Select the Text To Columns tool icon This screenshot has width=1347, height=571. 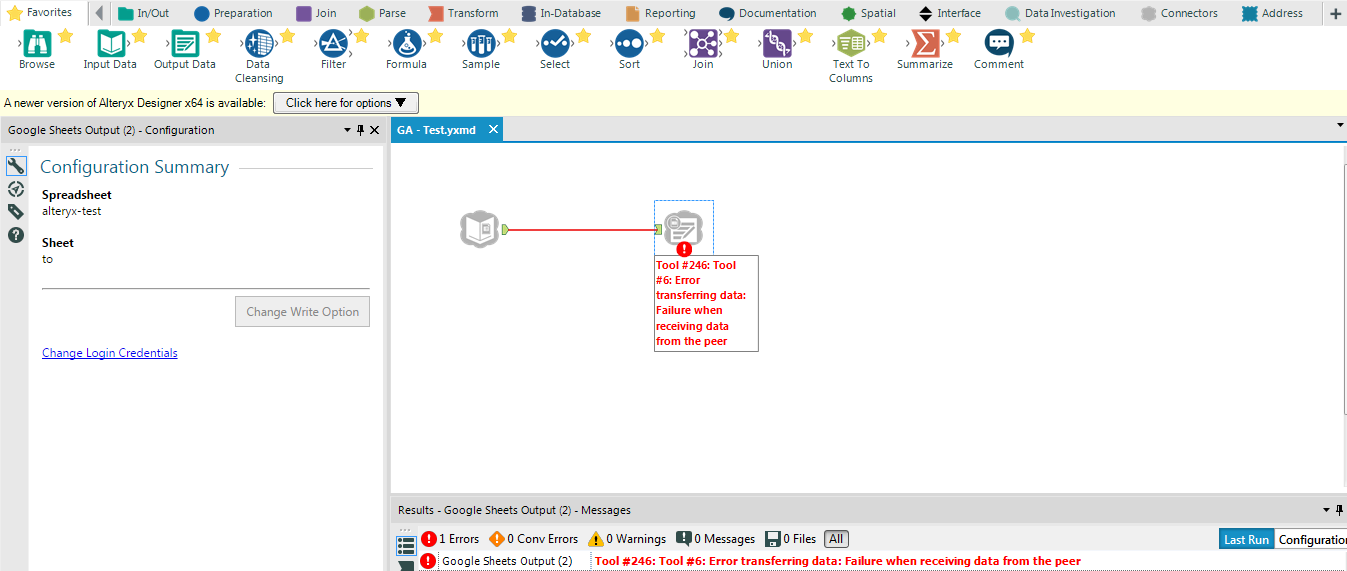(x=851, y=43)
